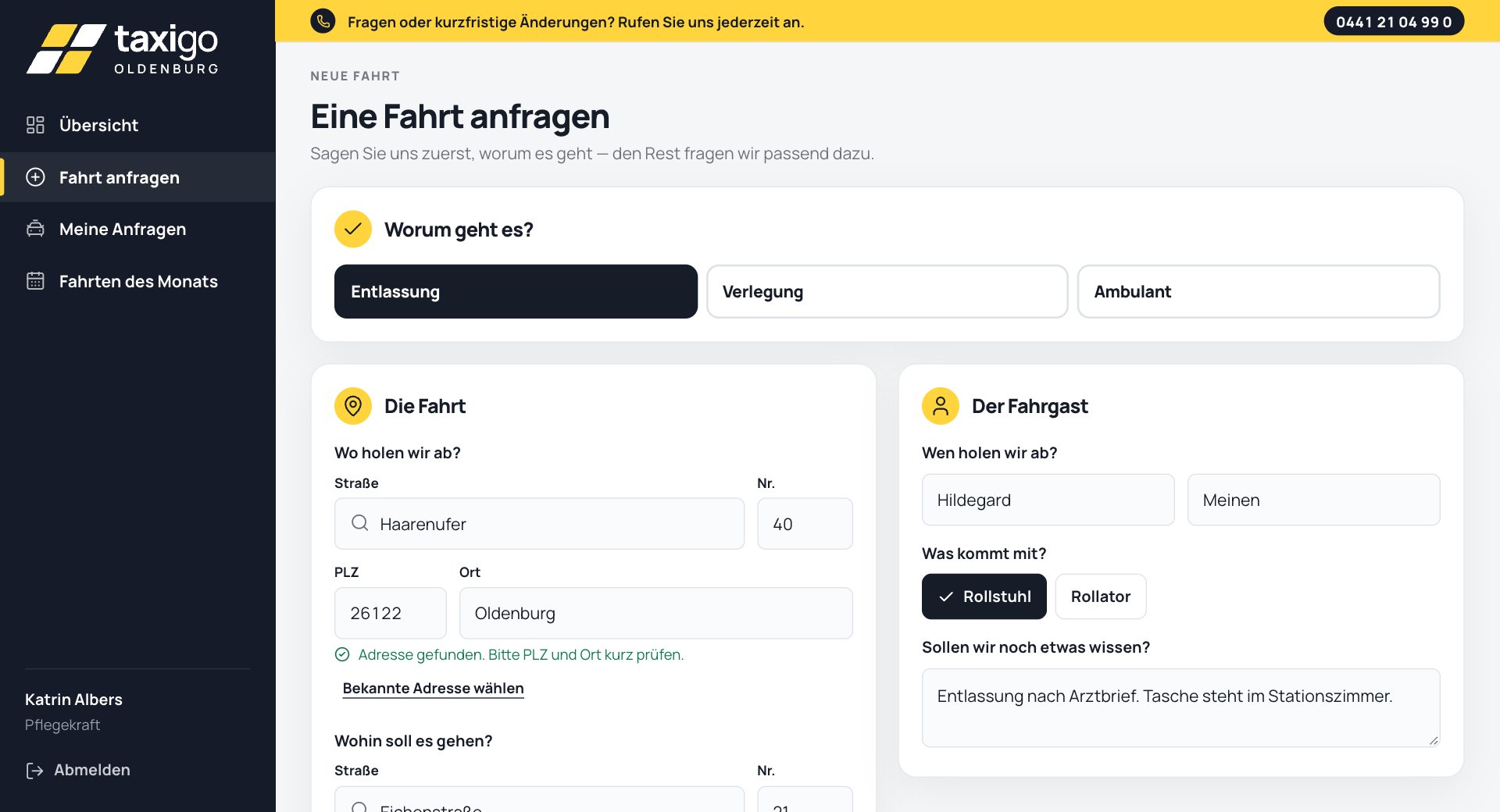This screenshot has width=1500, height=812.
Task: Click the plus circle icon beside Fahrt anfragen
Action: tap(35, 177)
